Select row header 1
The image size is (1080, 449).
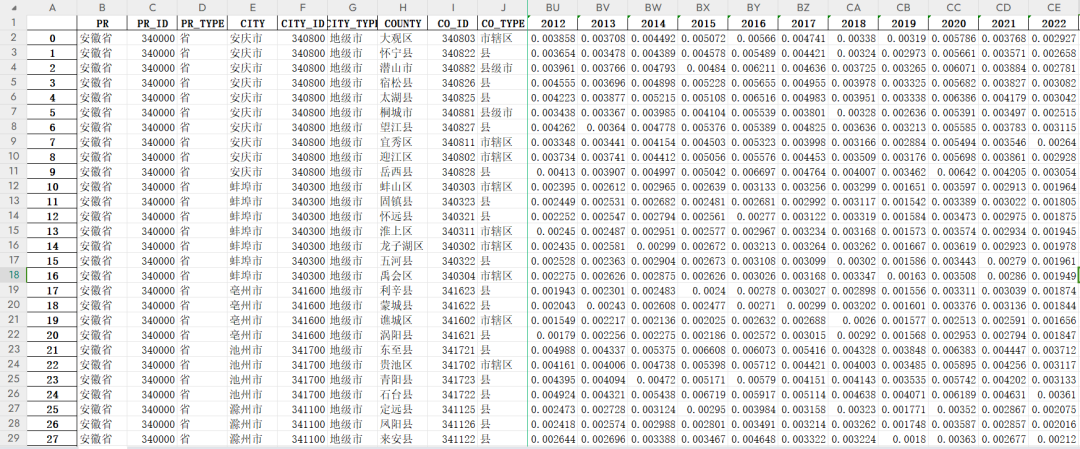click(14, 23)
